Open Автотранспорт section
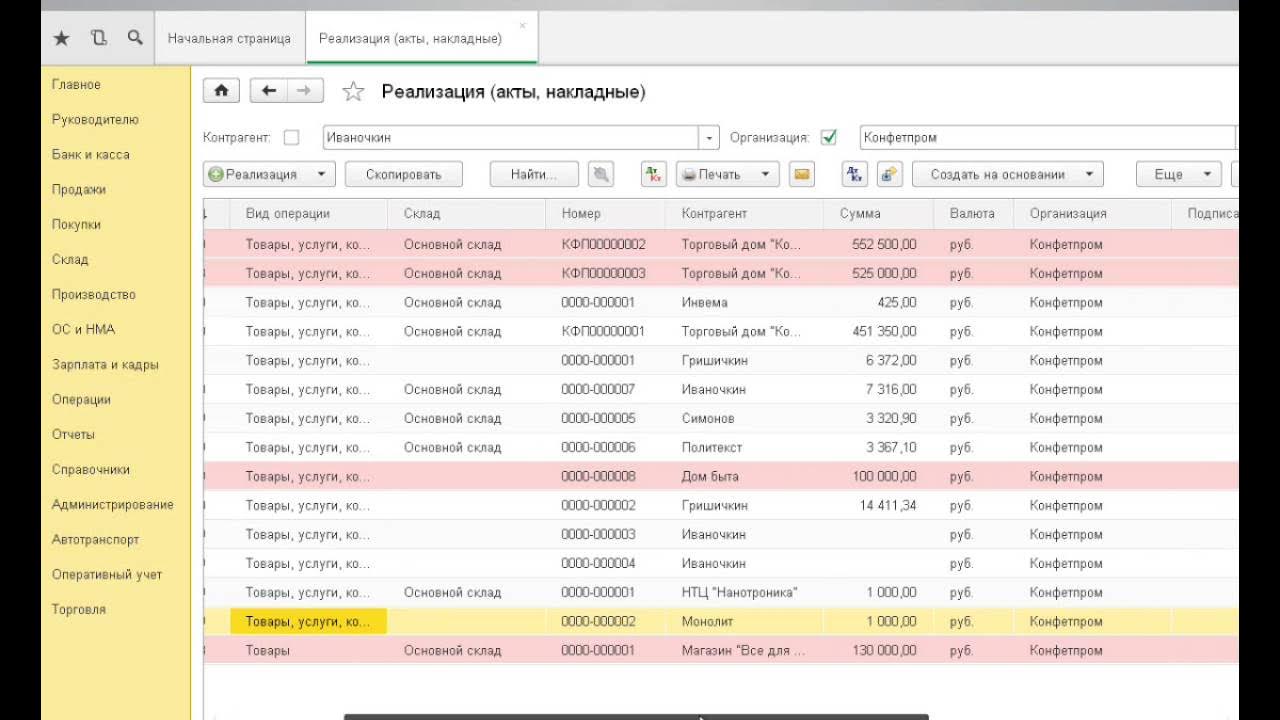Image resolution: width=1280 pixels, height=720 pixels. (95, 540)
